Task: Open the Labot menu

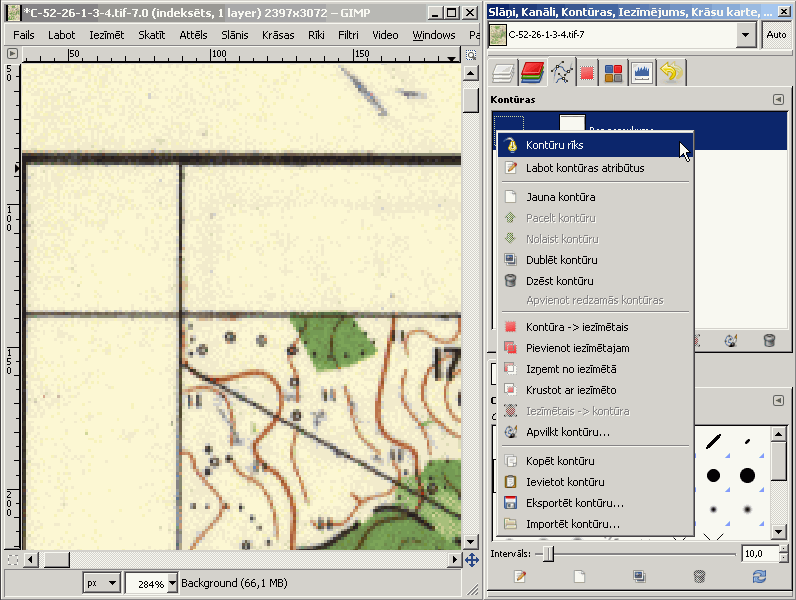Action: pos(61,35)
